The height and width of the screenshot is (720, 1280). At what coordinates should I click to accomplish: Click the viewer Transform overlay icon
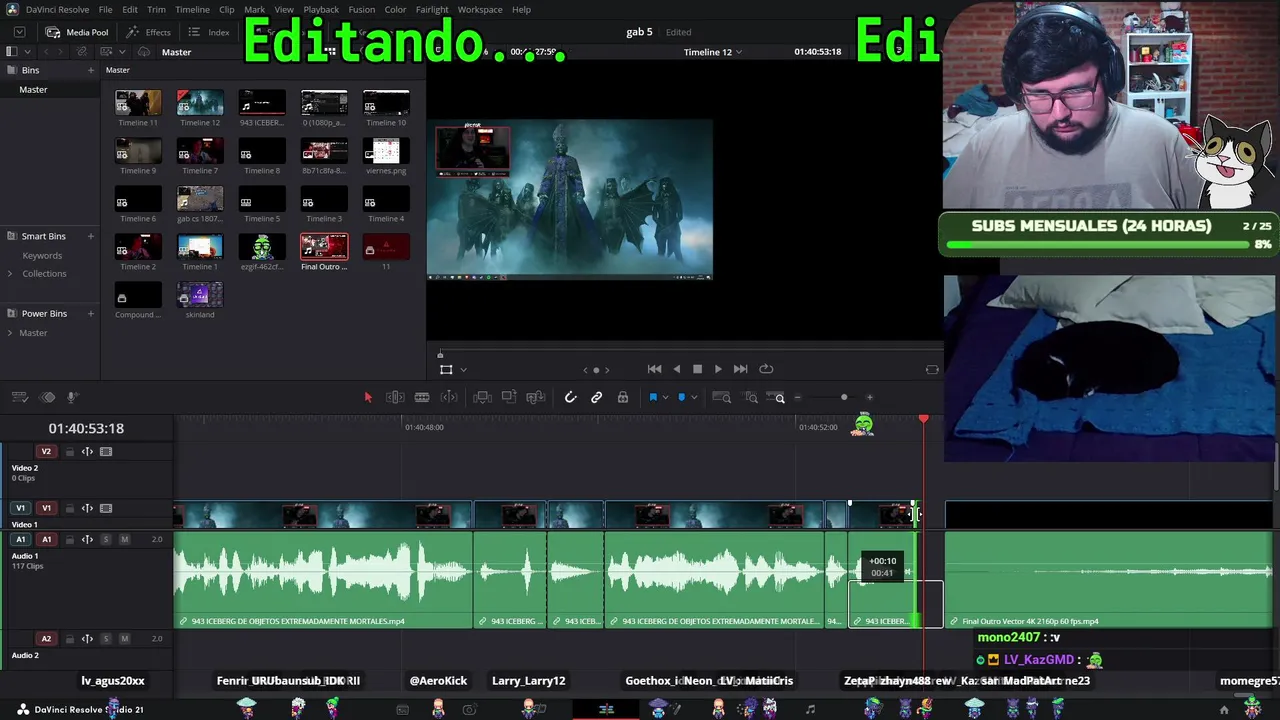[x=446, y=369]
